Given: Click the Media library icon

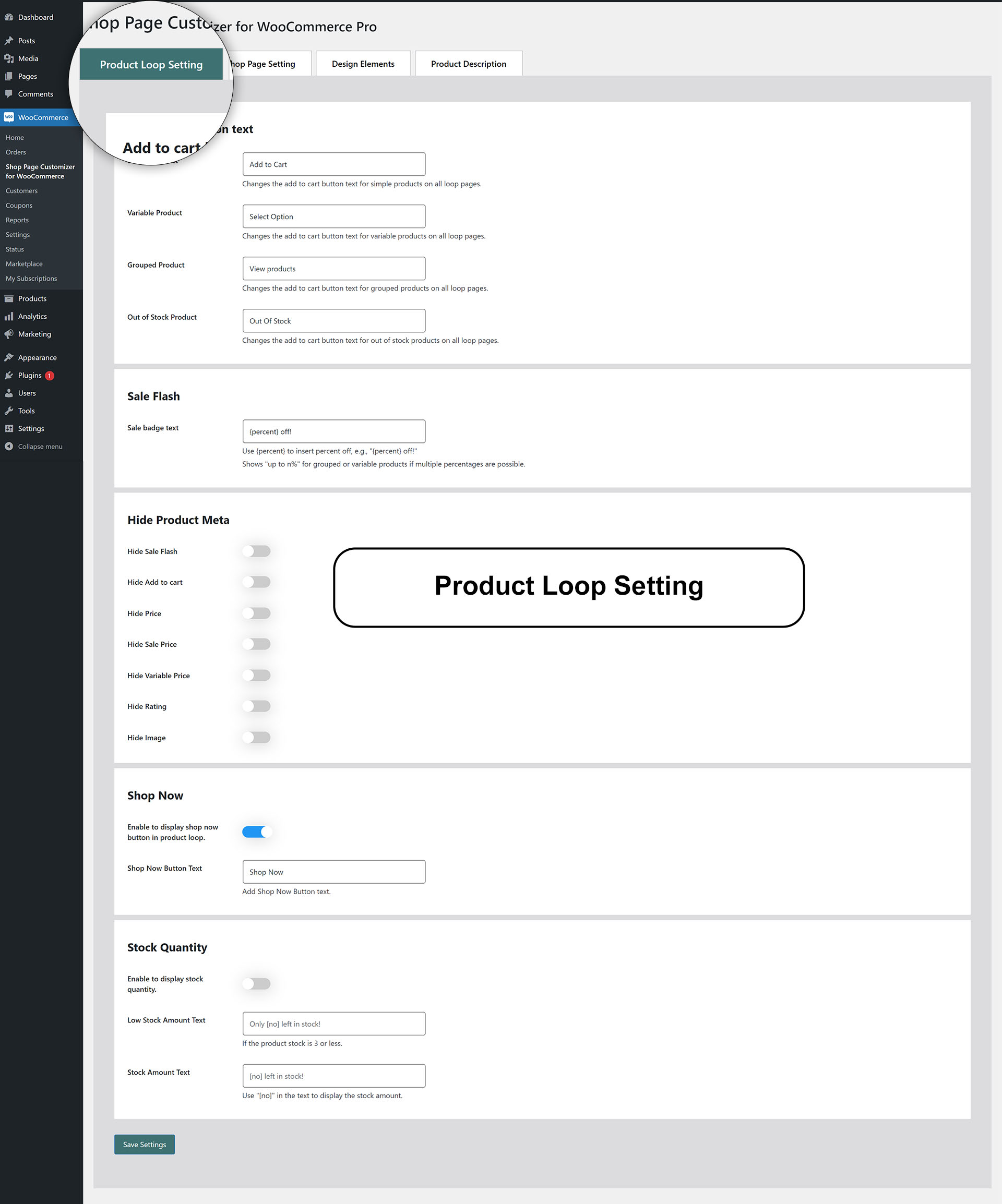Looking at the screenshot, I should pos(9,58).
